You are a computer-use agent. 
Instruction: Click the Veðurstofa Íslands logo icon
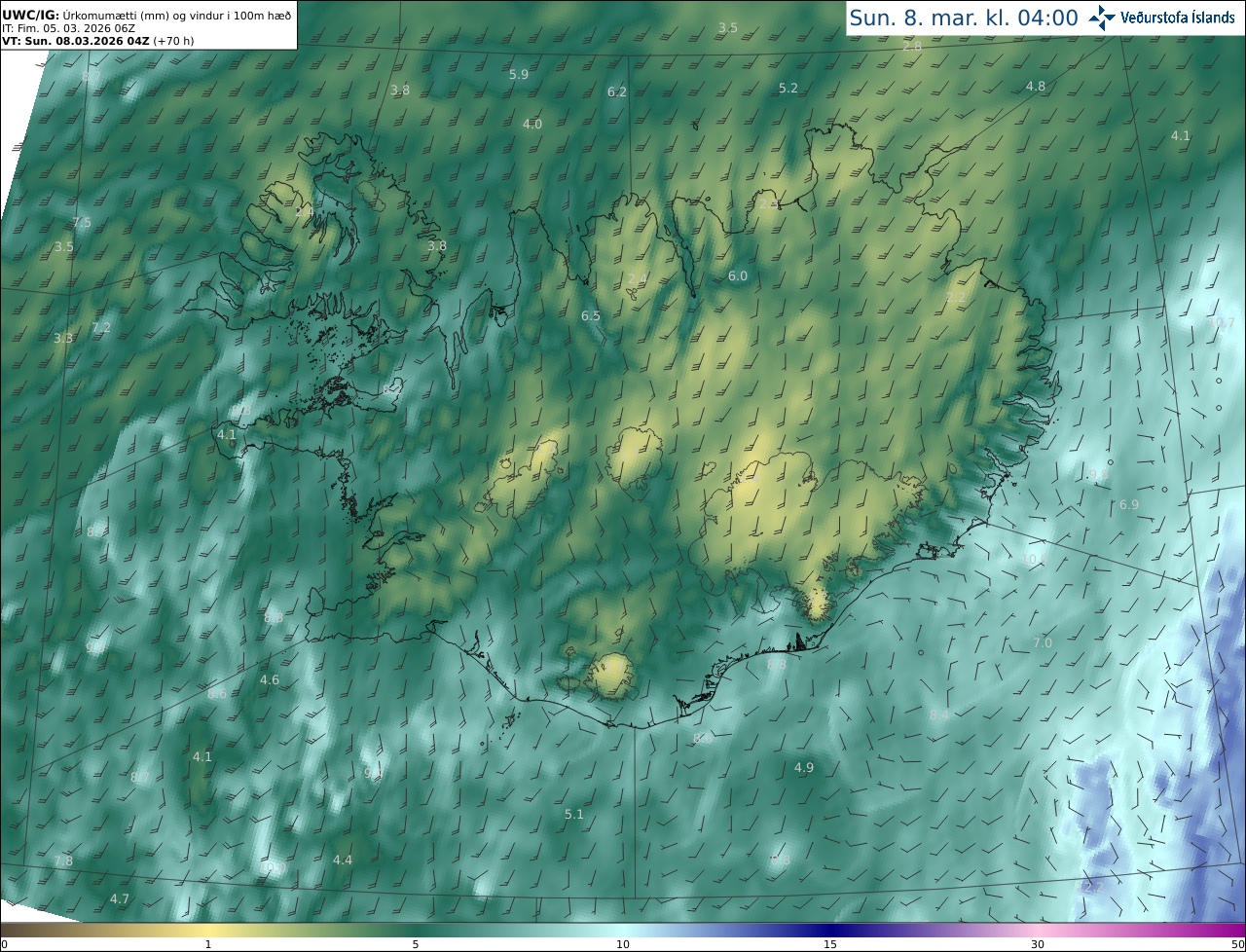point(1101,17)
